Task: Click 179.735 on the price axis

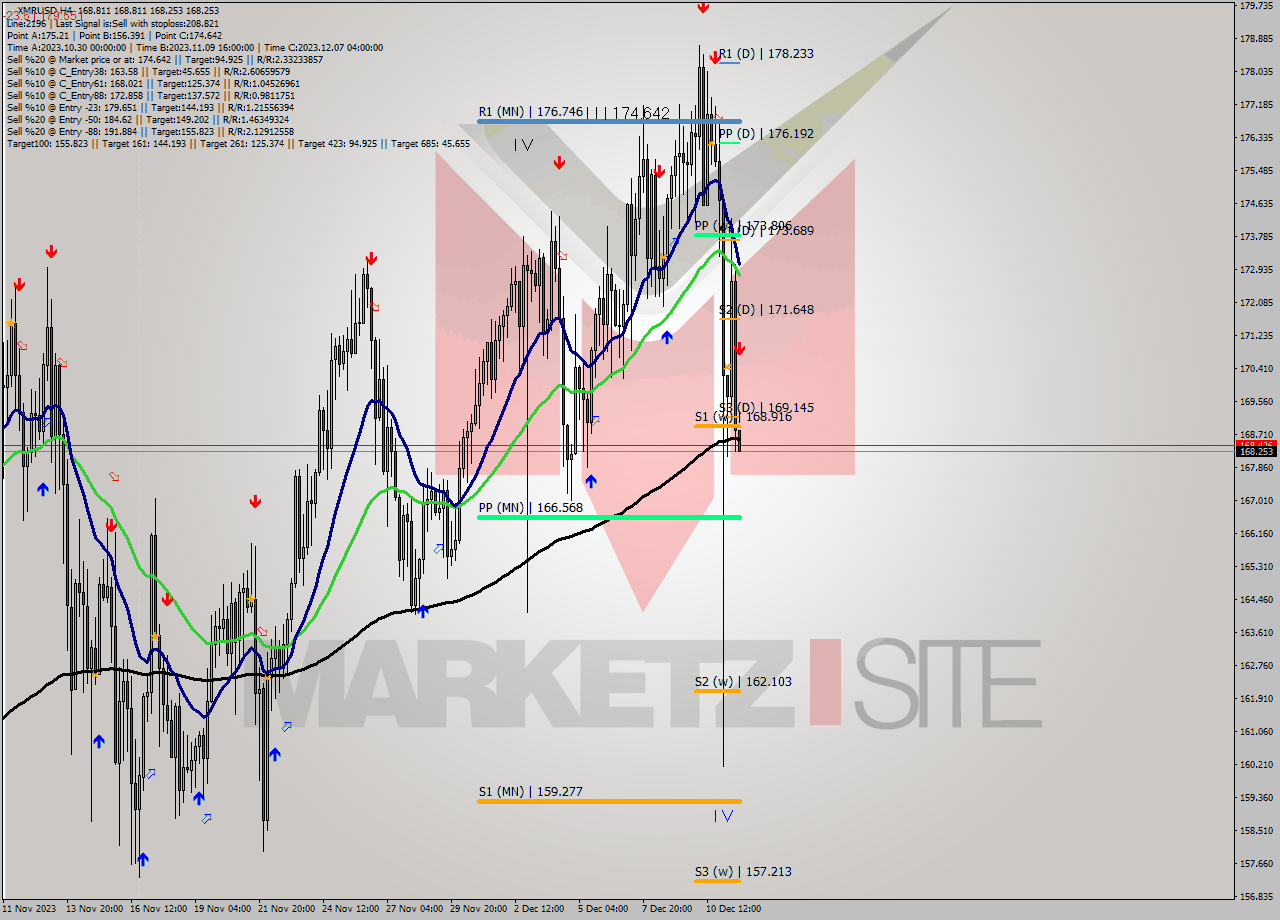Action: pos(1256,6)
